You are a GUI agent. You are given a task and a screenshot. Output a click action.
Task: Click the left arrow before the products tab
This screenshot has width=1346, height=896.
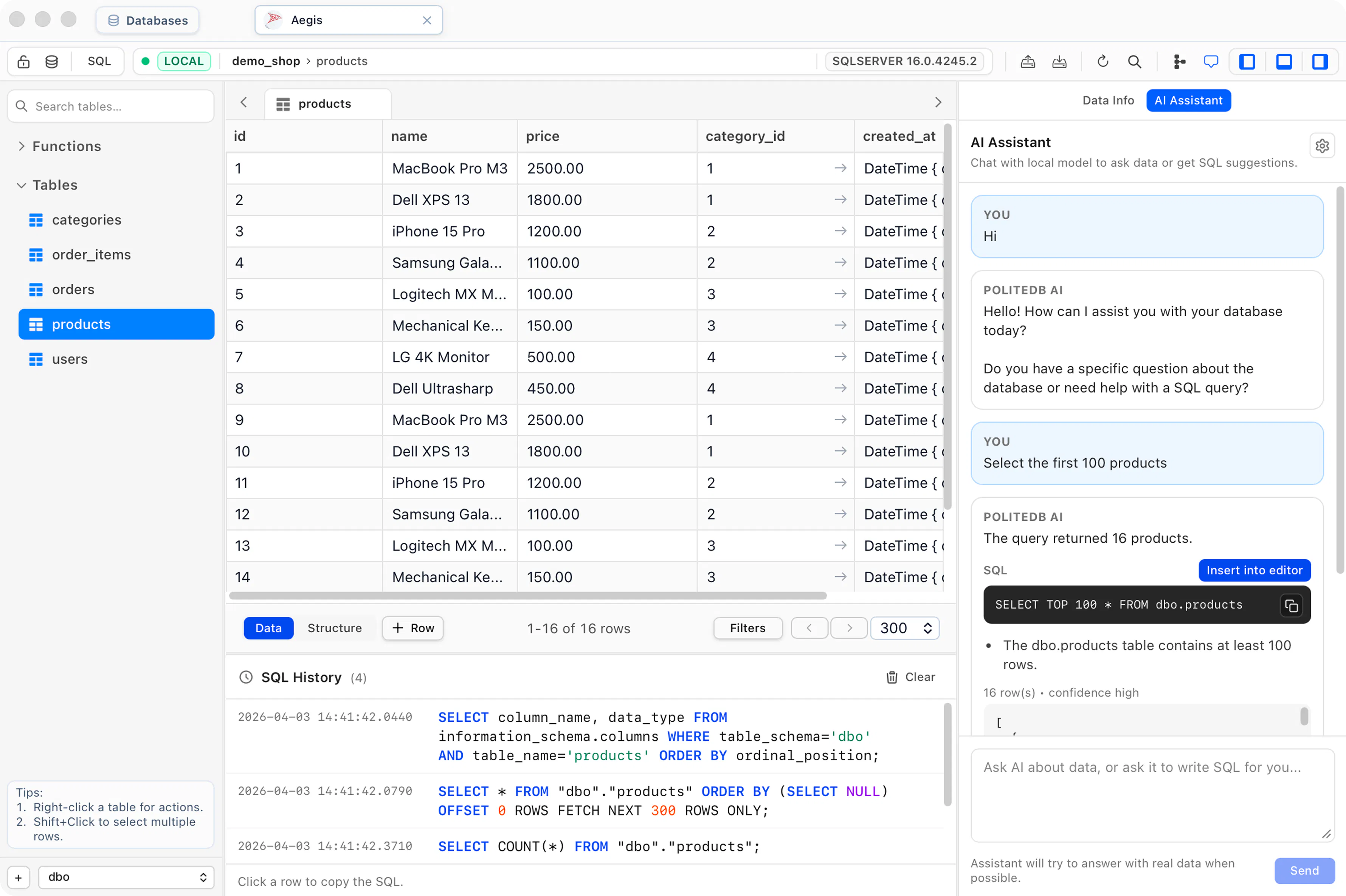(x=243, y=103)
